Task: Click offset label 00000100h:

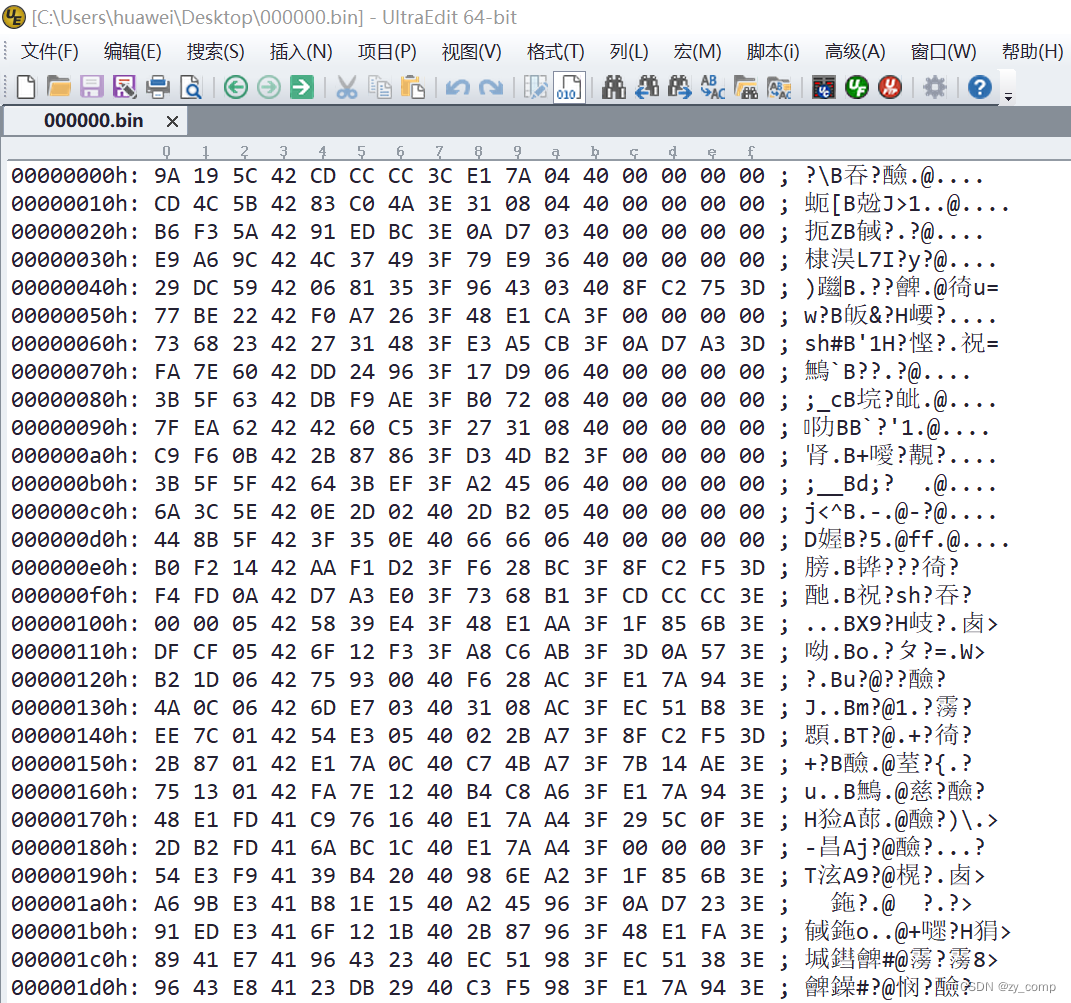Action: coord(74,624)
